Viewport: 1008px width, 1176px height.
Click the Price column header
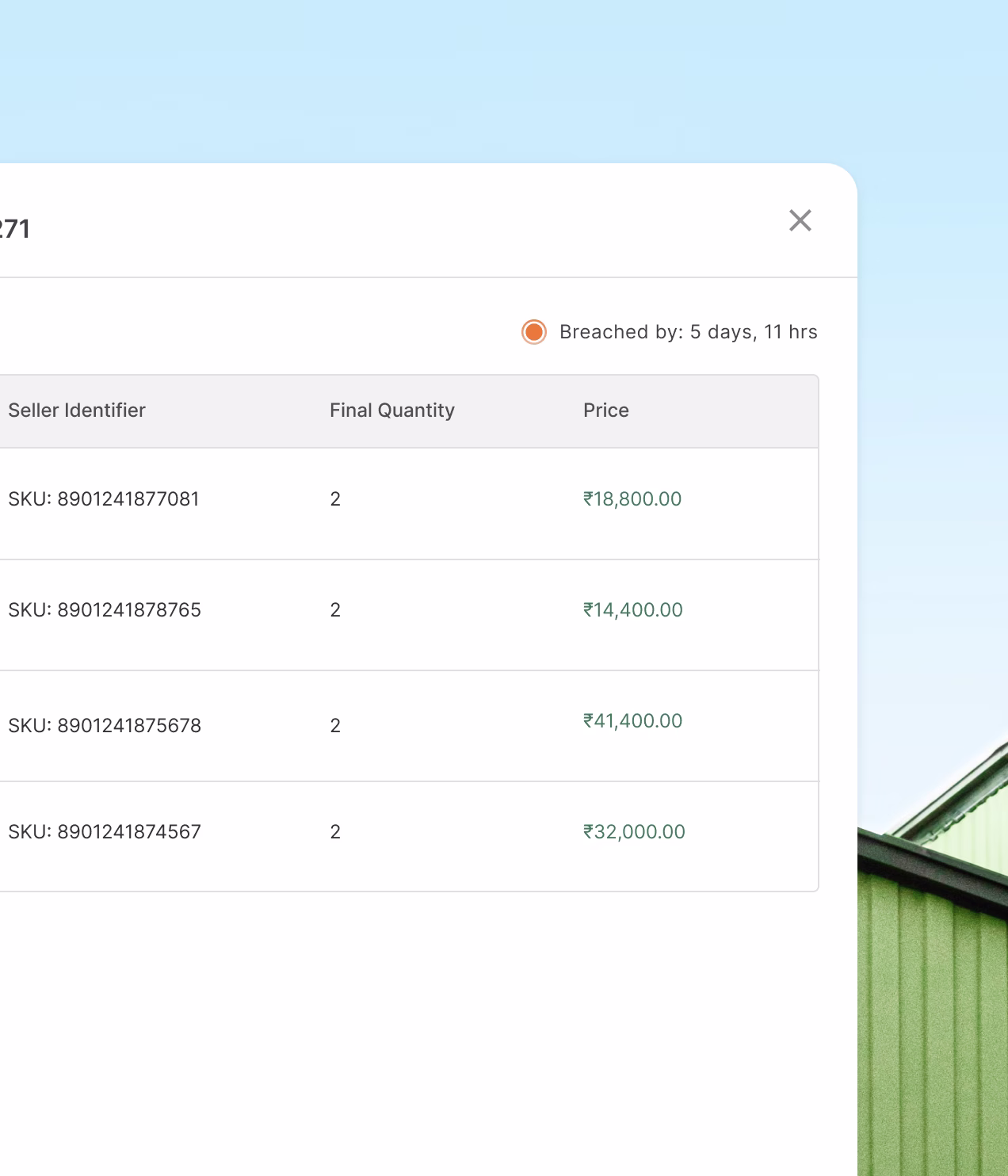(x=606, y=410)
